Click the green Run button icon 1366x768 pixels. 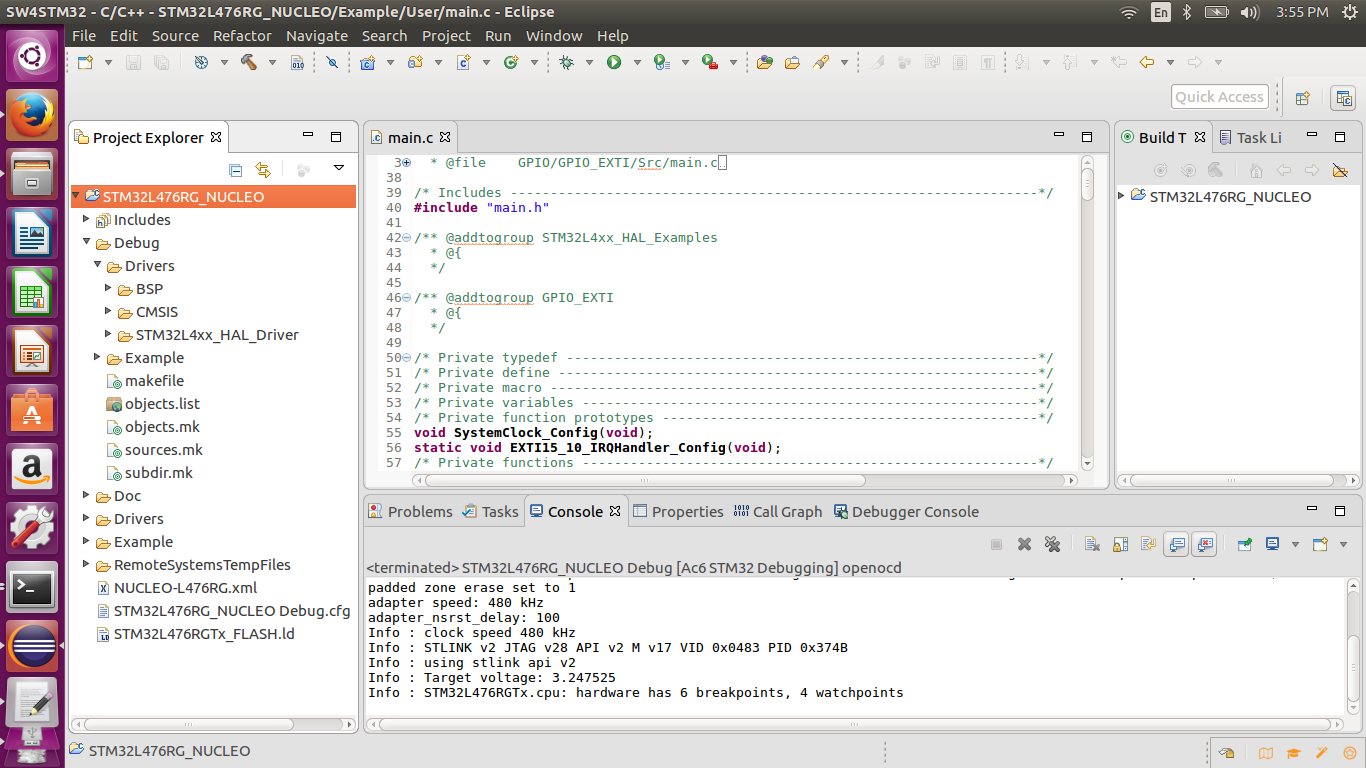point(614,62)
